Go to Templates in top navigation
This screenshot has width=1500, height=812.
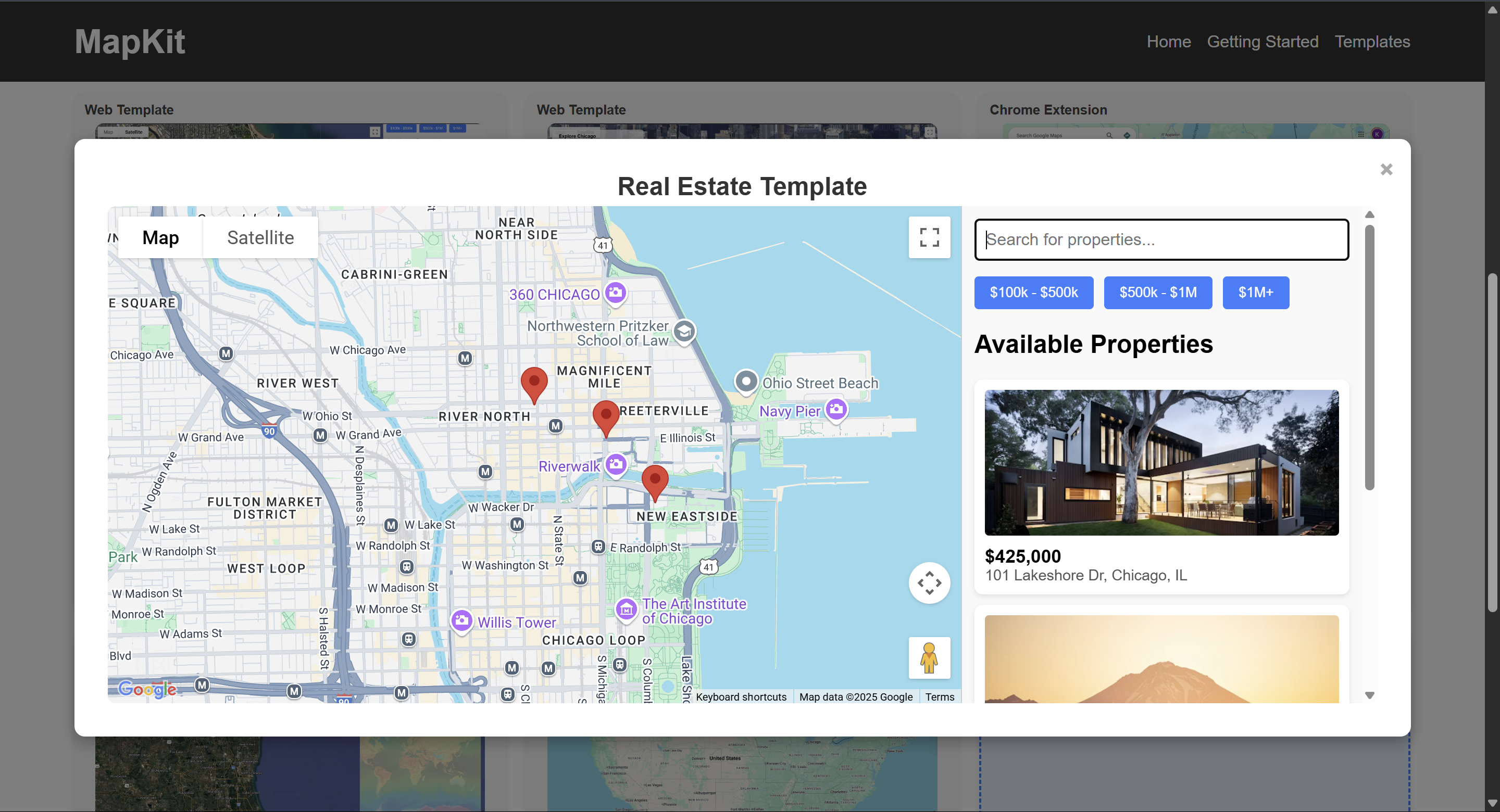pos(1371,42)
